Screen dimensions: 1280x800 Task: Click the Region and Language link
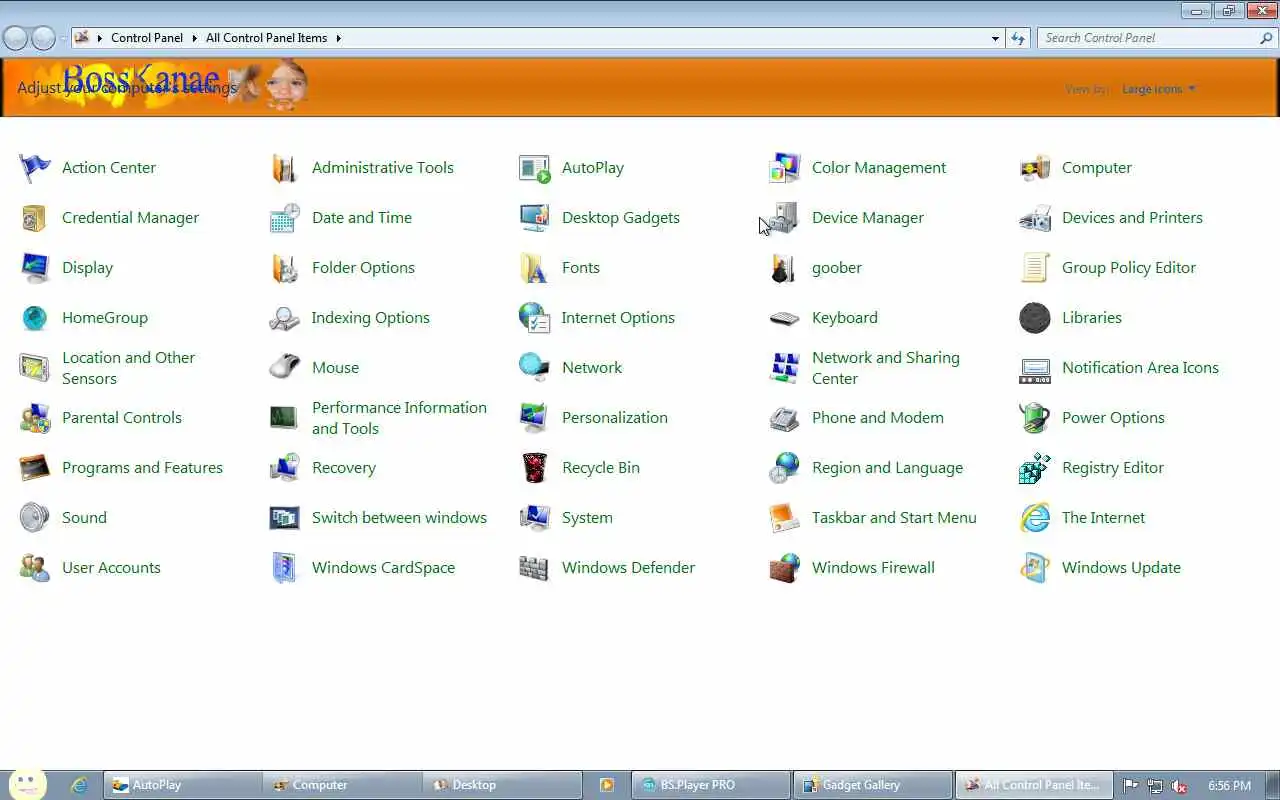[887, 468]
